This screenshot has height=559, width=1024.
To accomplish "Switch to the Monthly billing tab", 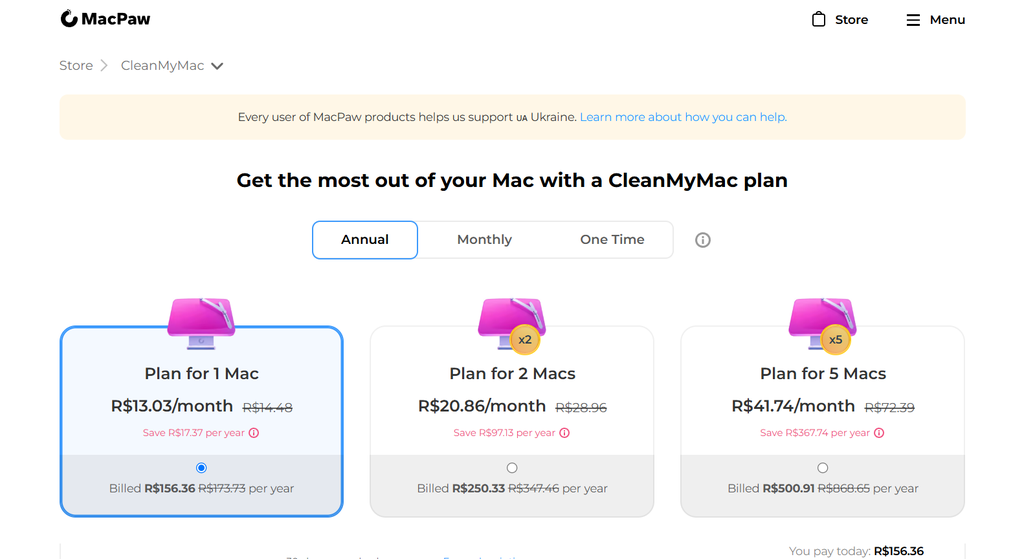I will tap(485, 240).
